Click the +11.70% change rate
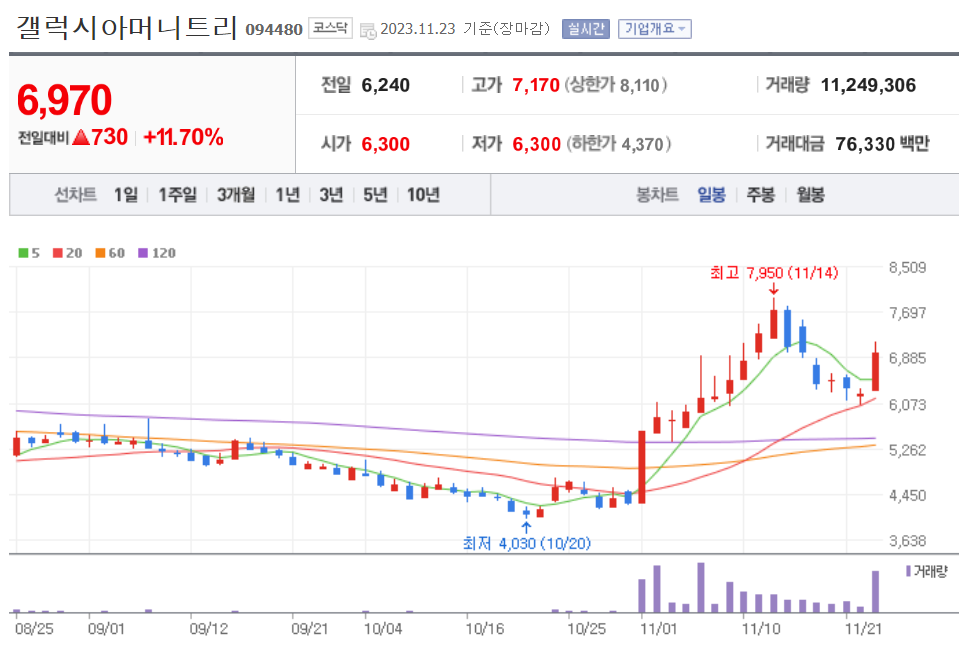The height and width of the screenshot is (650, 959). [x=183, y=137]
